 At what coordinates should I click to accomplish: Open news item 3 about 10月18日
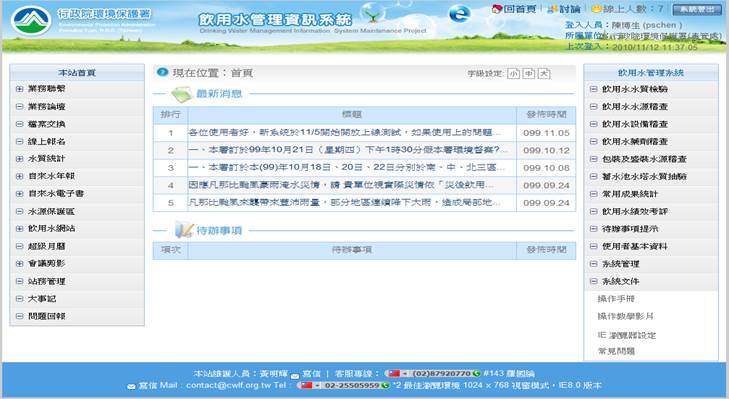pos(345,167)
